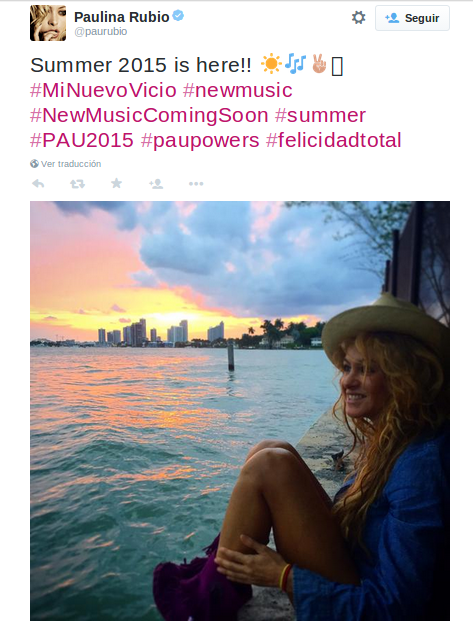
Task: Open the three-dots more options menu
Action: pos(196,184)
